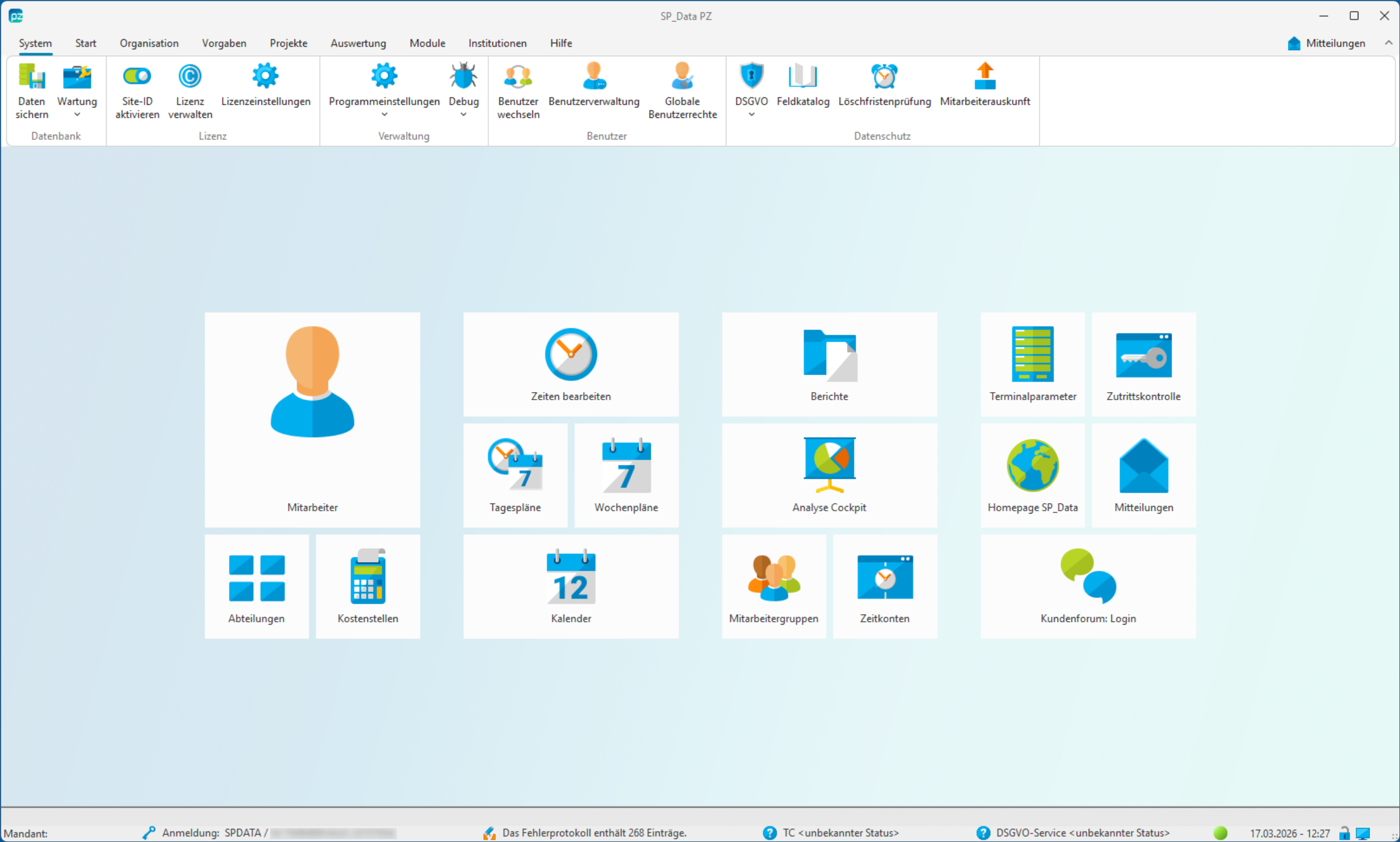Screen dimensions: 1400x842
Task: Expand the Wartung dropdown
Action: point(77,115)
